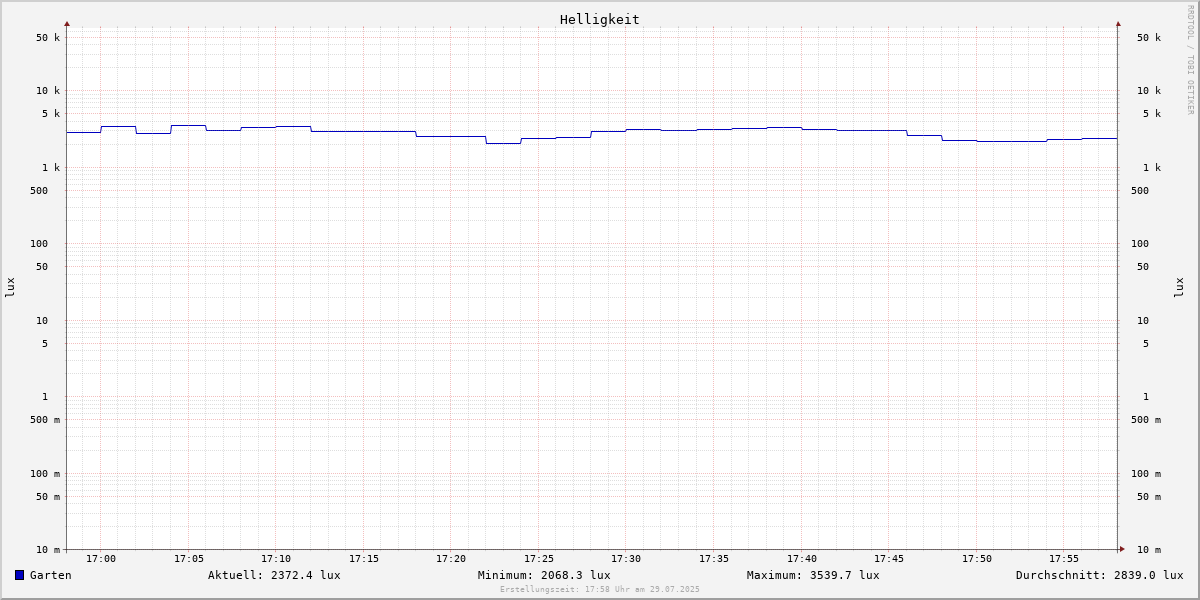Image resolution: width=1200 pixels, height=600 pixels.
Task: Click the 17:10 time axis label
Action: pyautogui.click(x=276, y=559)
